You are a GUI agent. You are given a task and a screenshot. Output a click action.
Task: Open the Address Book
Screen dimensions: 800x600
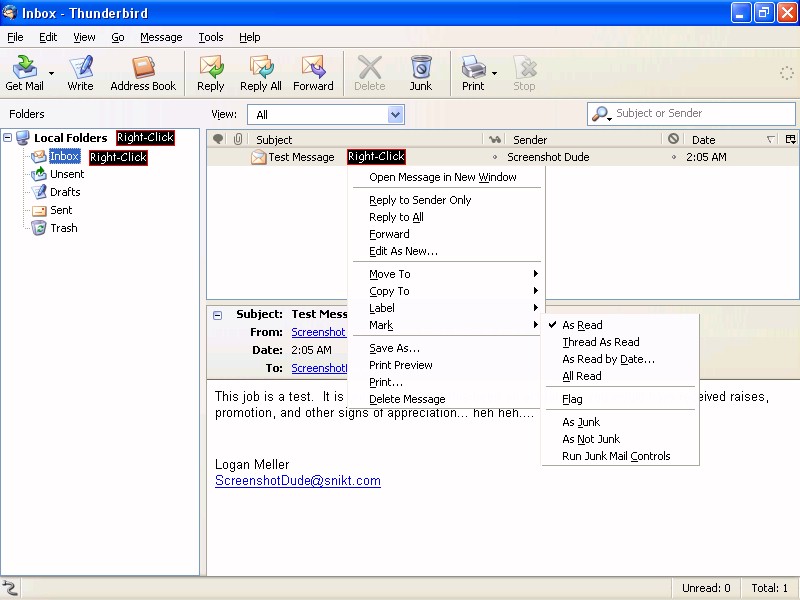pos(143,73)
